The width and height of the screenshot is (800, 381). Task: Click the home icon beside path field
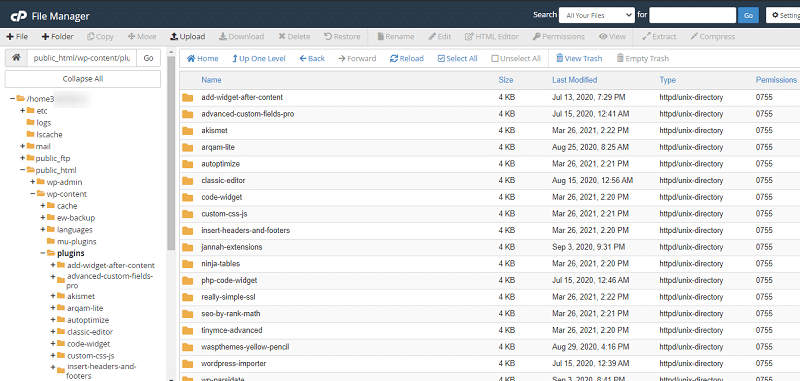(16, 58)
